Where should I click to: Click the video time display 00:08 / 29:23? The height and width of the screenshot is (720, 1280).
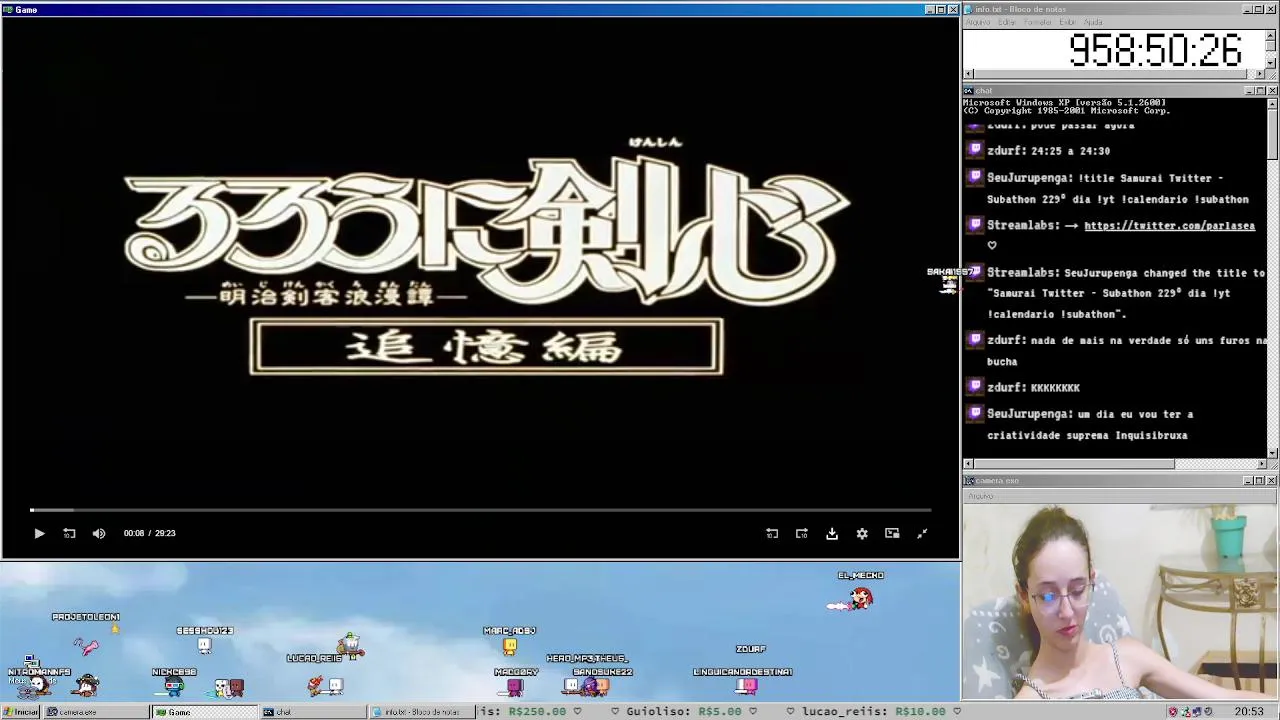(x=150, y=534)
